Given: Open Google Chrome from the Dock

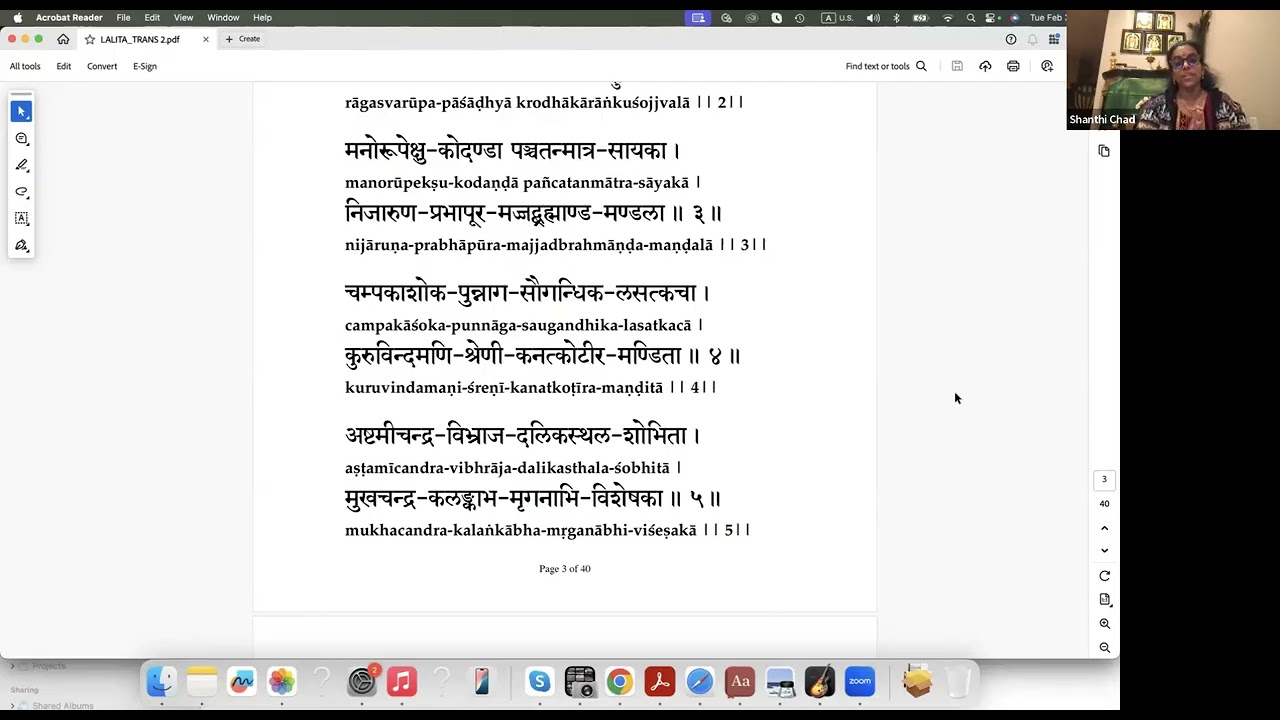Looking at the screenshot, I should coord(619,681).
